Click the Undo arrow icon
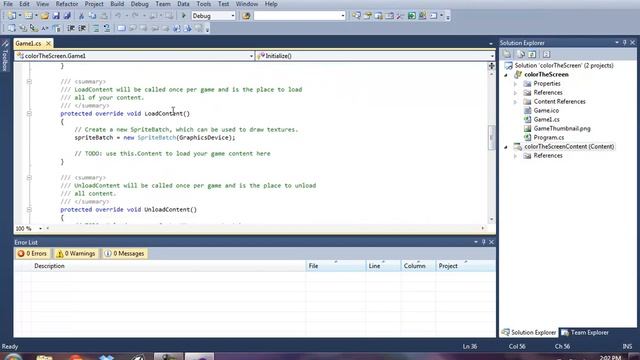 pos(118,16)
